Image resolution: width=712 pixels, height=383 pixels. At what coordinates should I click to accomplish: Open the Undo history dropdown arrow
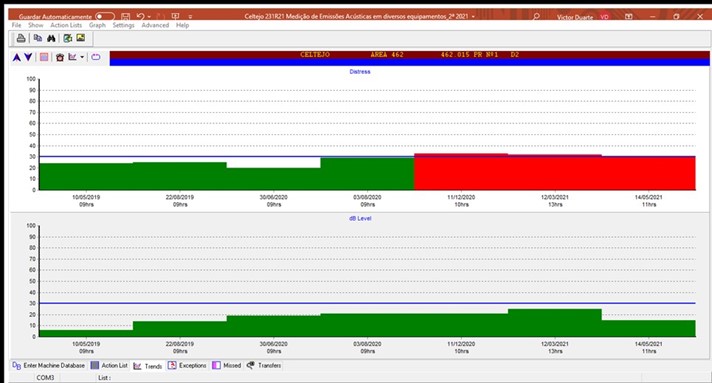149,17
